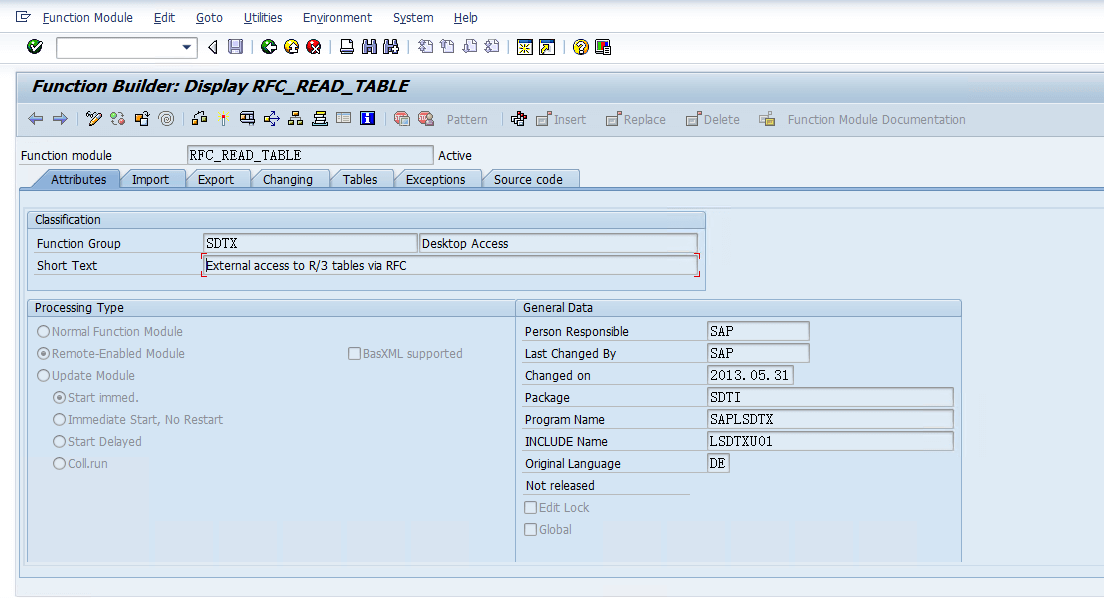This screenshot has width=1104, height=598.
Task: Click the green Back arrow icon
Action: 268,47
